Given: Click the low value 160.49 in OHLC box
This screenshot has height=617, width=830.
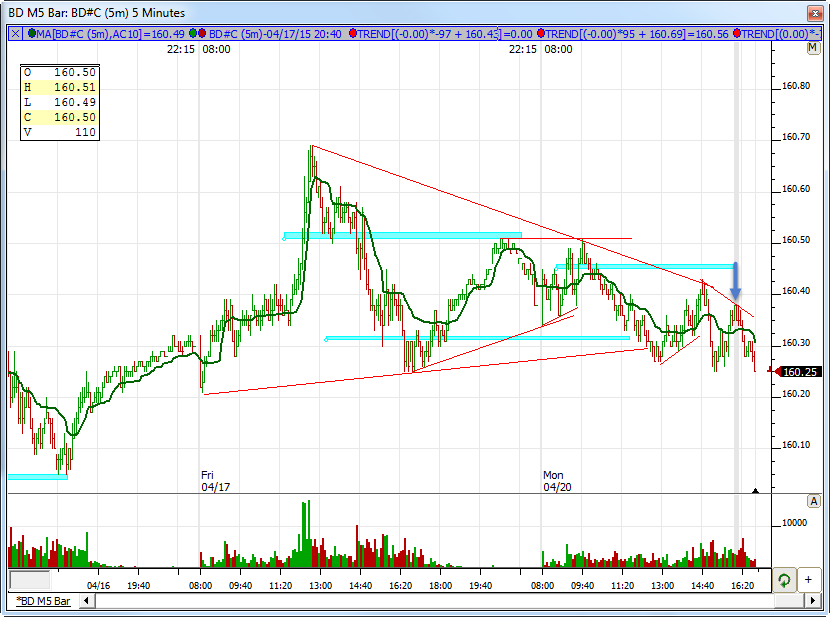Looking at the screenshot, I should click(75, 102).
